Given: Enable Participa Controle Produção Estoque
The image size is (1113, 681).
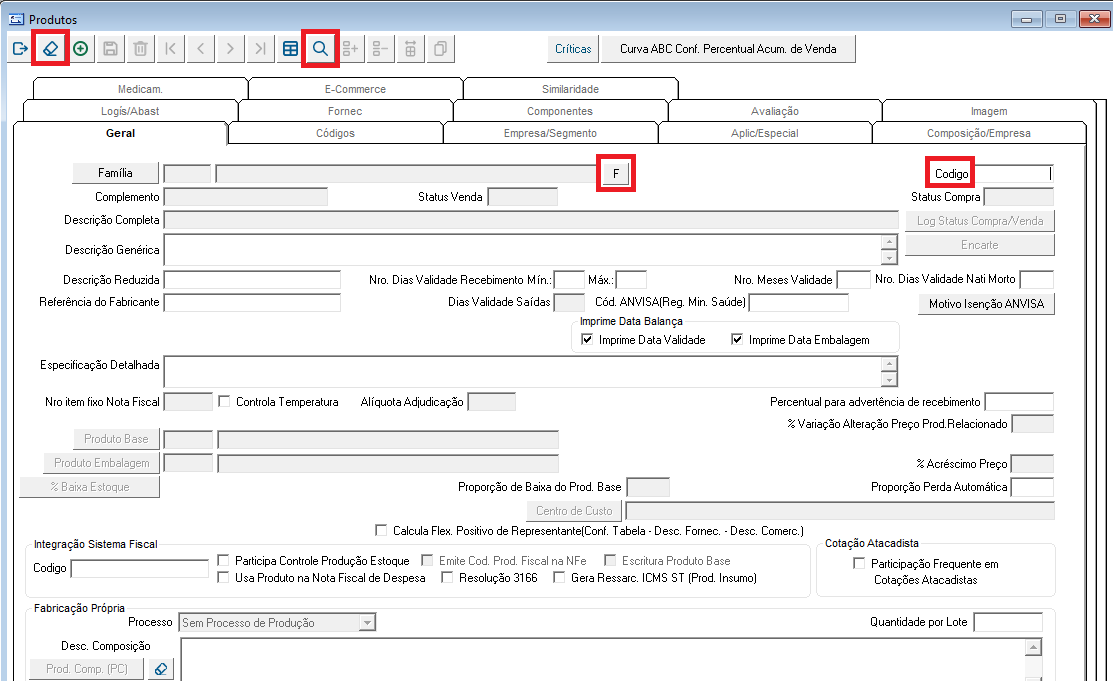Looking at the screenshot, I should pyautogui.click(x=223, y=560).
